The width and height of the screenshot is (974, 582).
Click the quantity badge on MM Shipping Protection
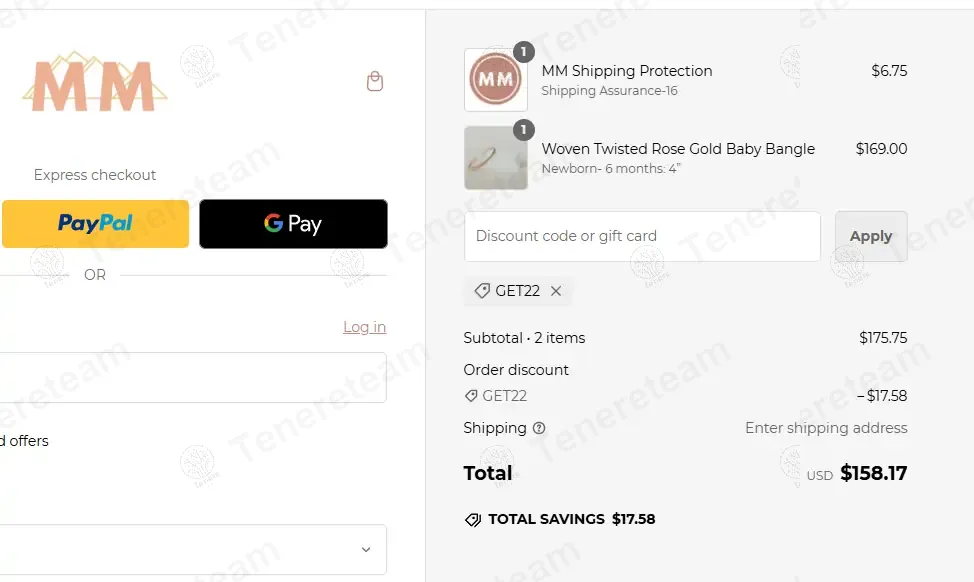point(524,52)
